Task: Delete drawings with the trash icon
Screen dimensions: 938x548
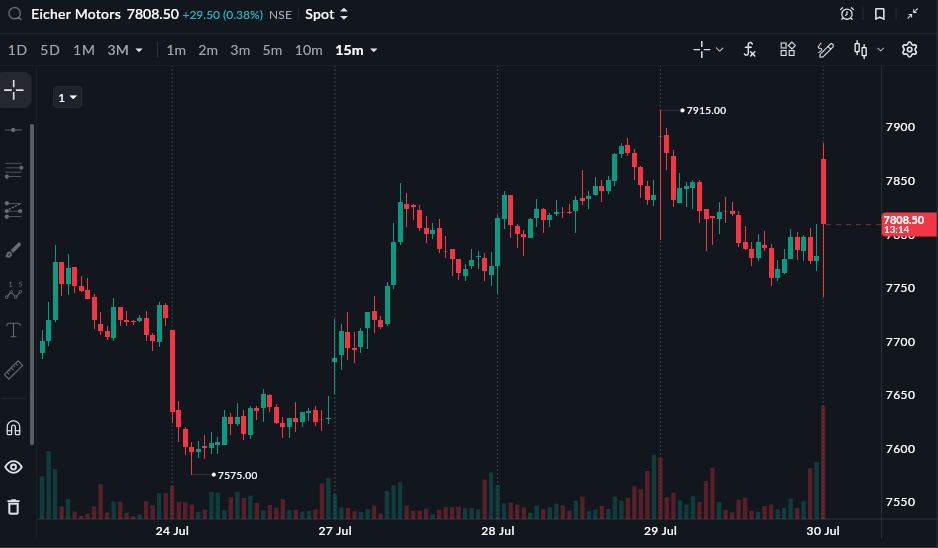Action: (14, 507)
